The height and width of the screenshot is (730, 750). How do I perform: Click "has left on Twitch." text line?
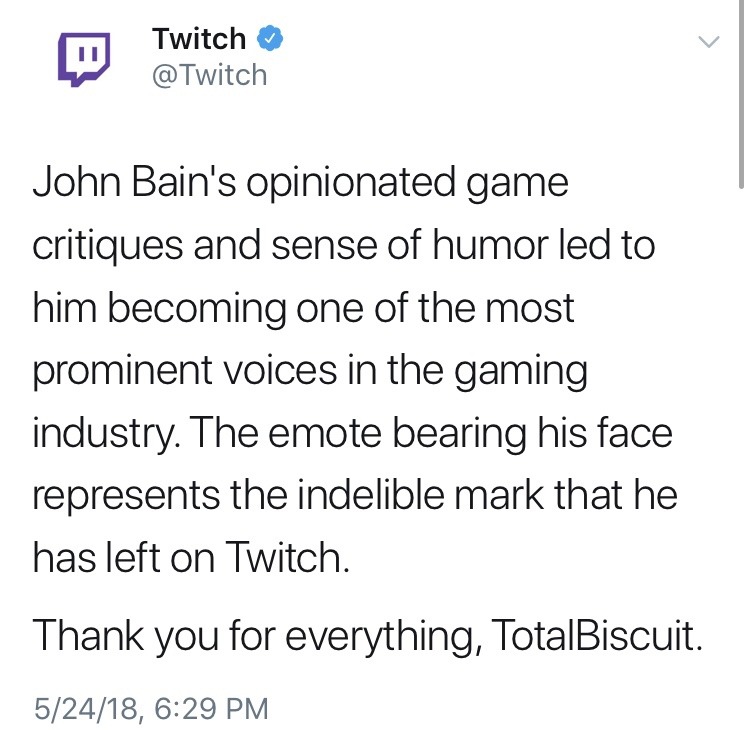192,557
